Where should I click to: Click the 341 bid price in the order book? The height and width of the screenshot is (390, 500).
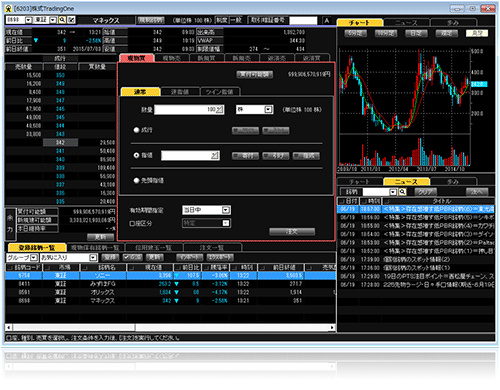tap(60, 151)
